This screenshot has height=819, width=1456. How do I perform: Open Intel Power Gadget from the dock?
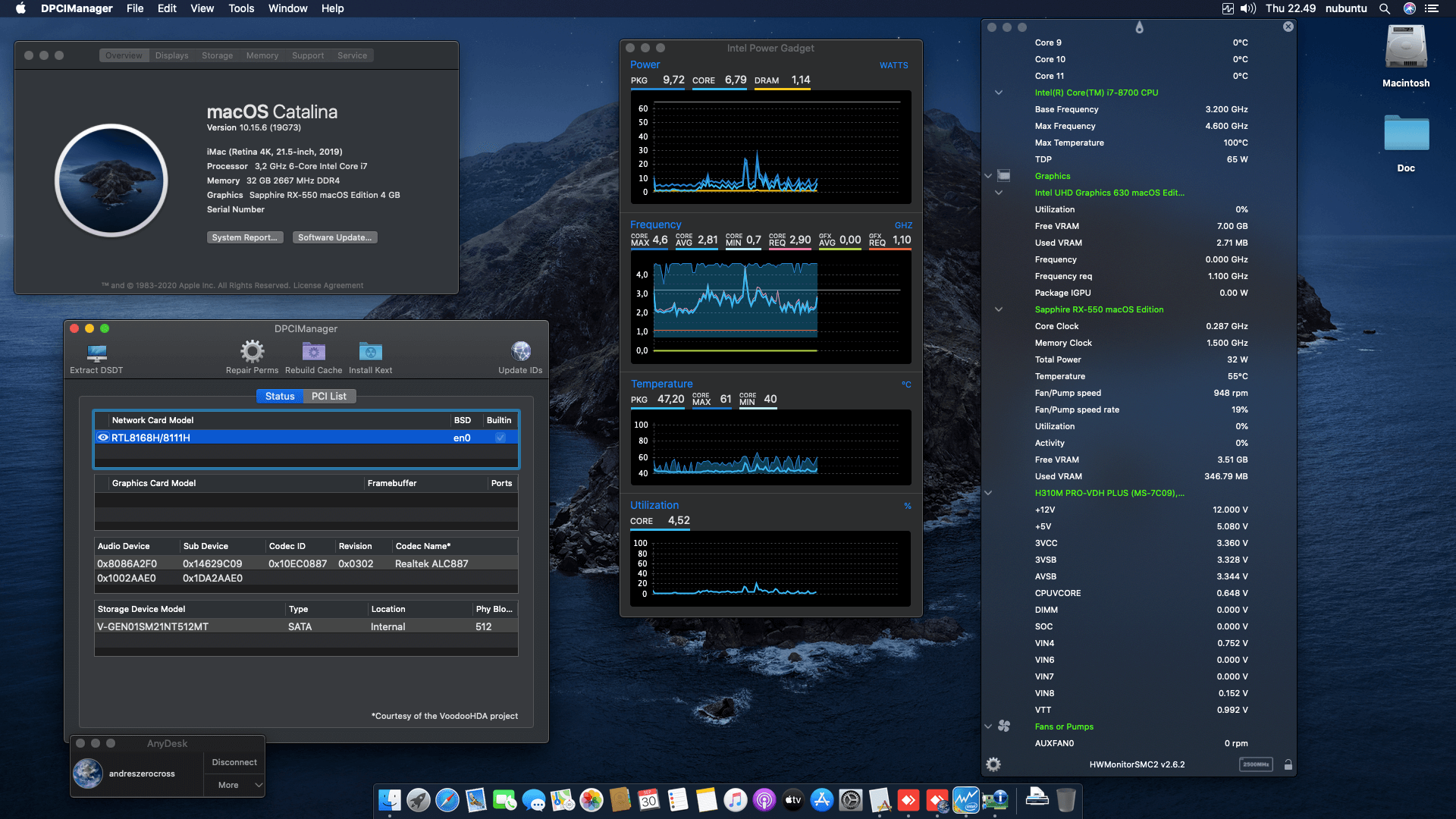[x=966, y=800]
